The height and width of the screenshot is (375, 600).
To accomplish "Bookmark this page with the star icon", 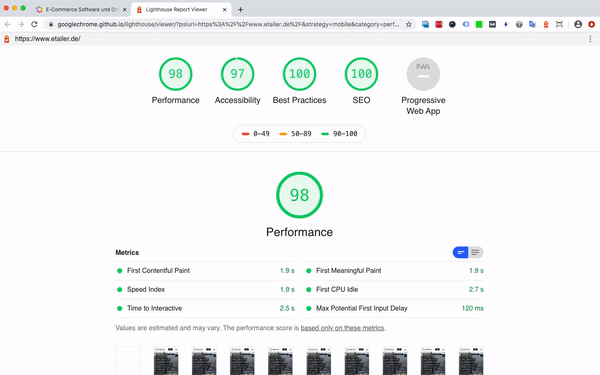I will pyautogui.click(x=409, y=24).
